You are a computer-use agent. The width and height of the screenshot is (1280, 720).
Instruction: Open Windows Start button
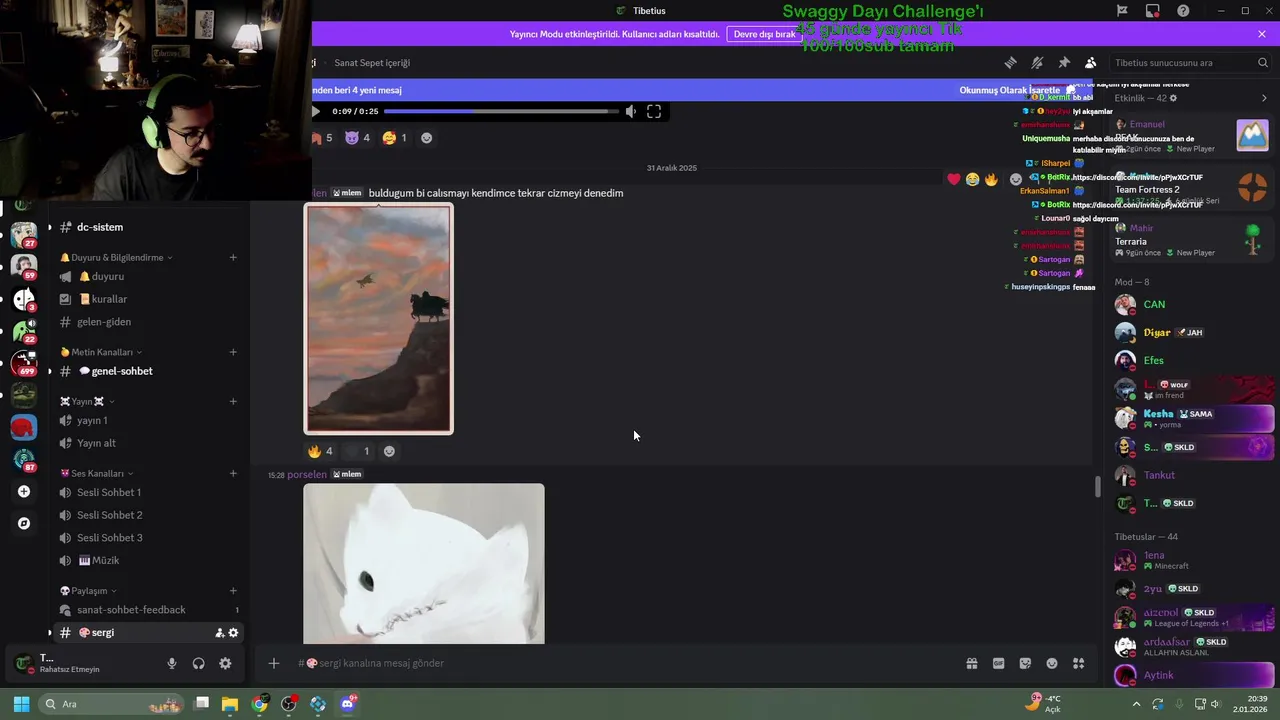pyautogui.click(x=21, y=704)
